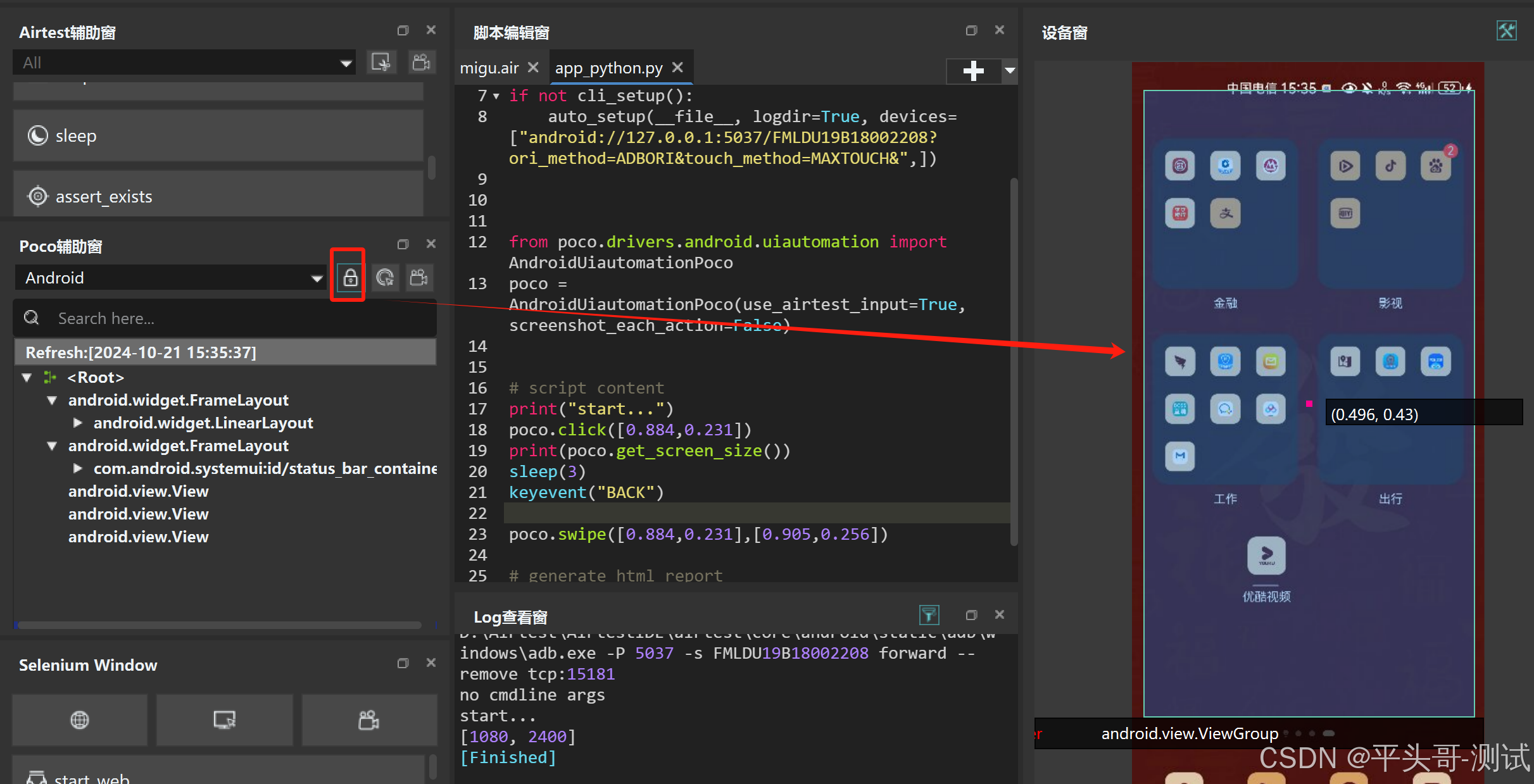The image size is (1534, 784).
Task: Click the Log filter funnel icon
Action: [929, 614]
